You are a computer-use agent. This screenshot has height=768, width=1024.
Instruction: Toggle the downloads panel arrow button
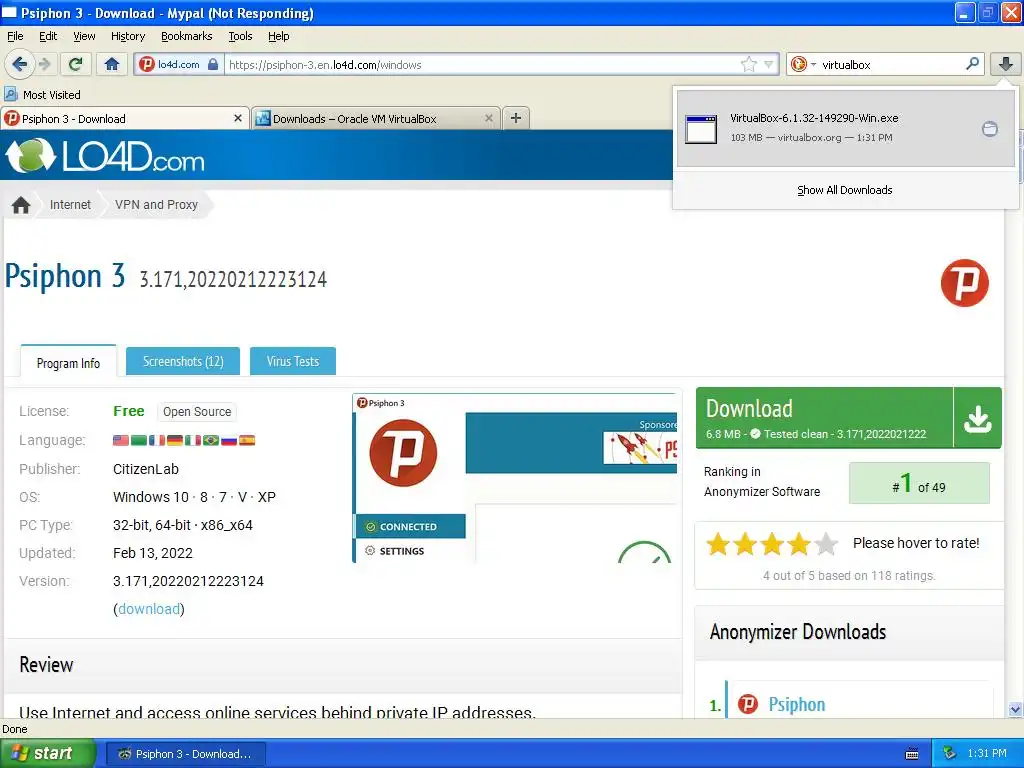pyautogui.click(x=1006, y=64)
